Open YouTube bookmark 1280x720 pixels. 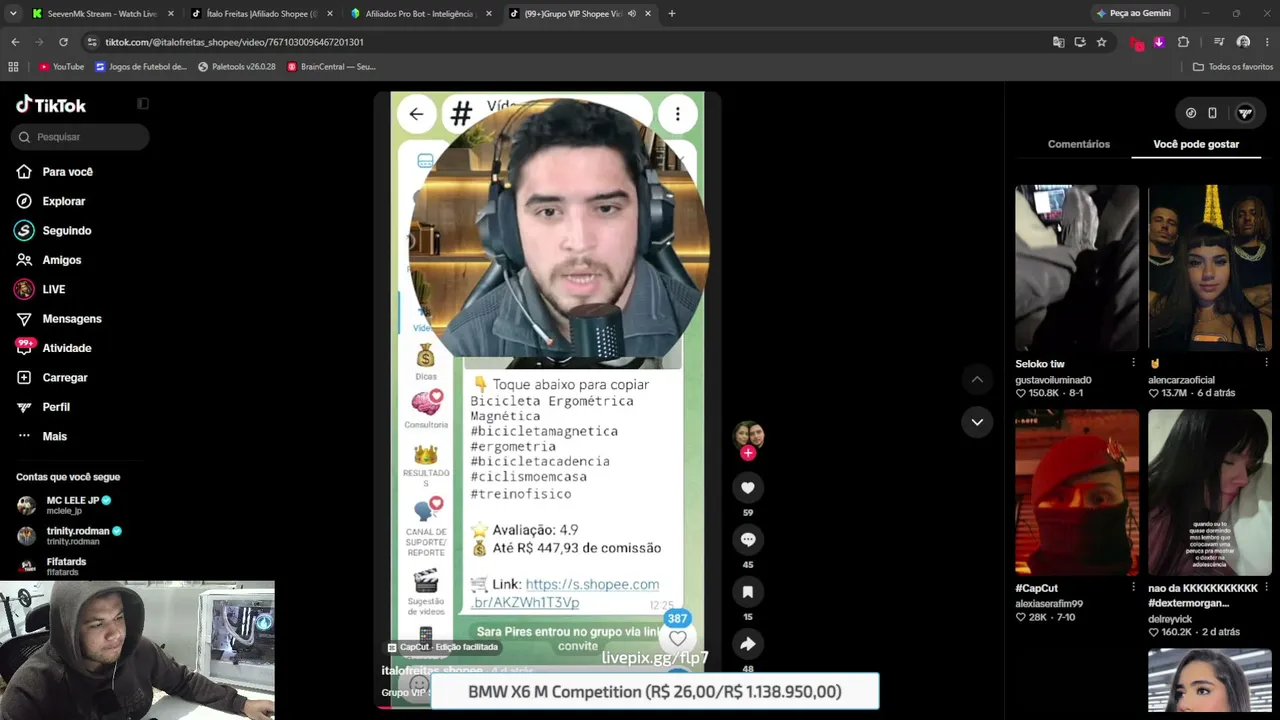coord(61,67)
